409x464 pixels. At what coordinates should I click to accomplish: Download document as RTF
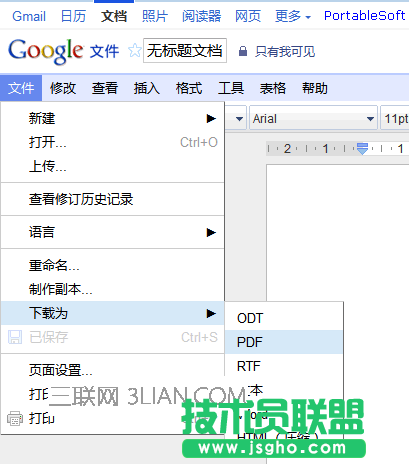284,366
